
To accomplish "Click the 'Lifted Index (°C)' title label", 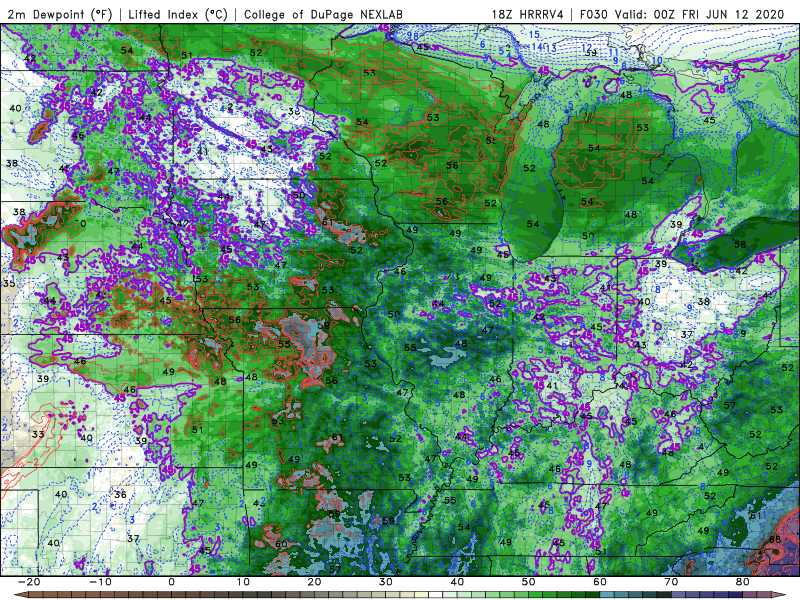I will point(178,14).
